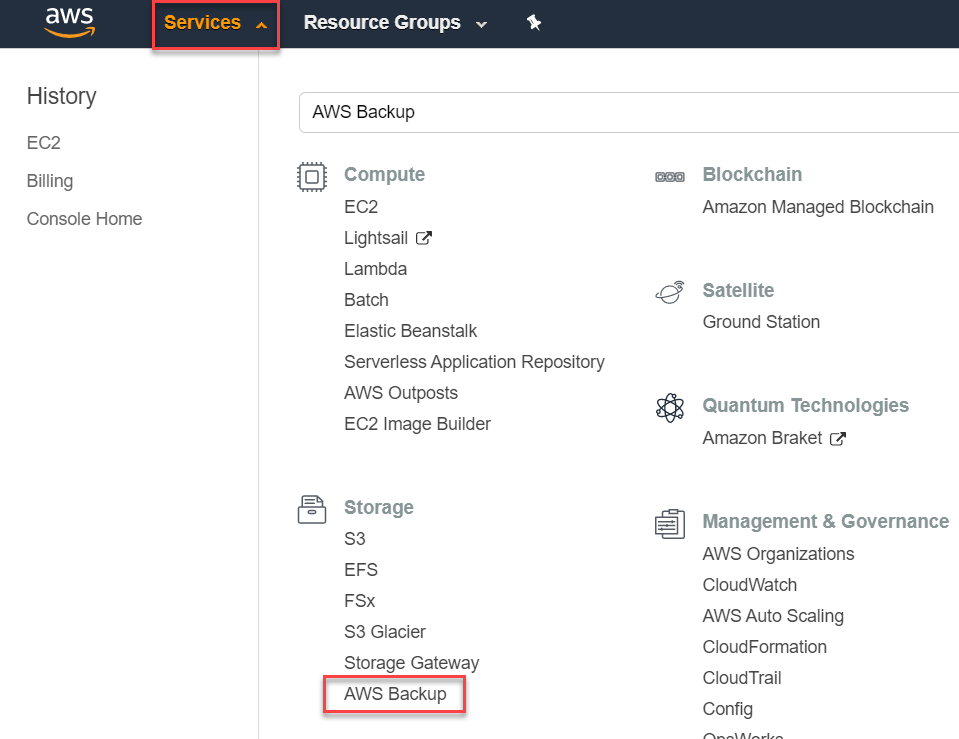This screenshot has height=739, width=959.
Task: Click the Quantum Technologies atom icon
Action: [670, 407]
